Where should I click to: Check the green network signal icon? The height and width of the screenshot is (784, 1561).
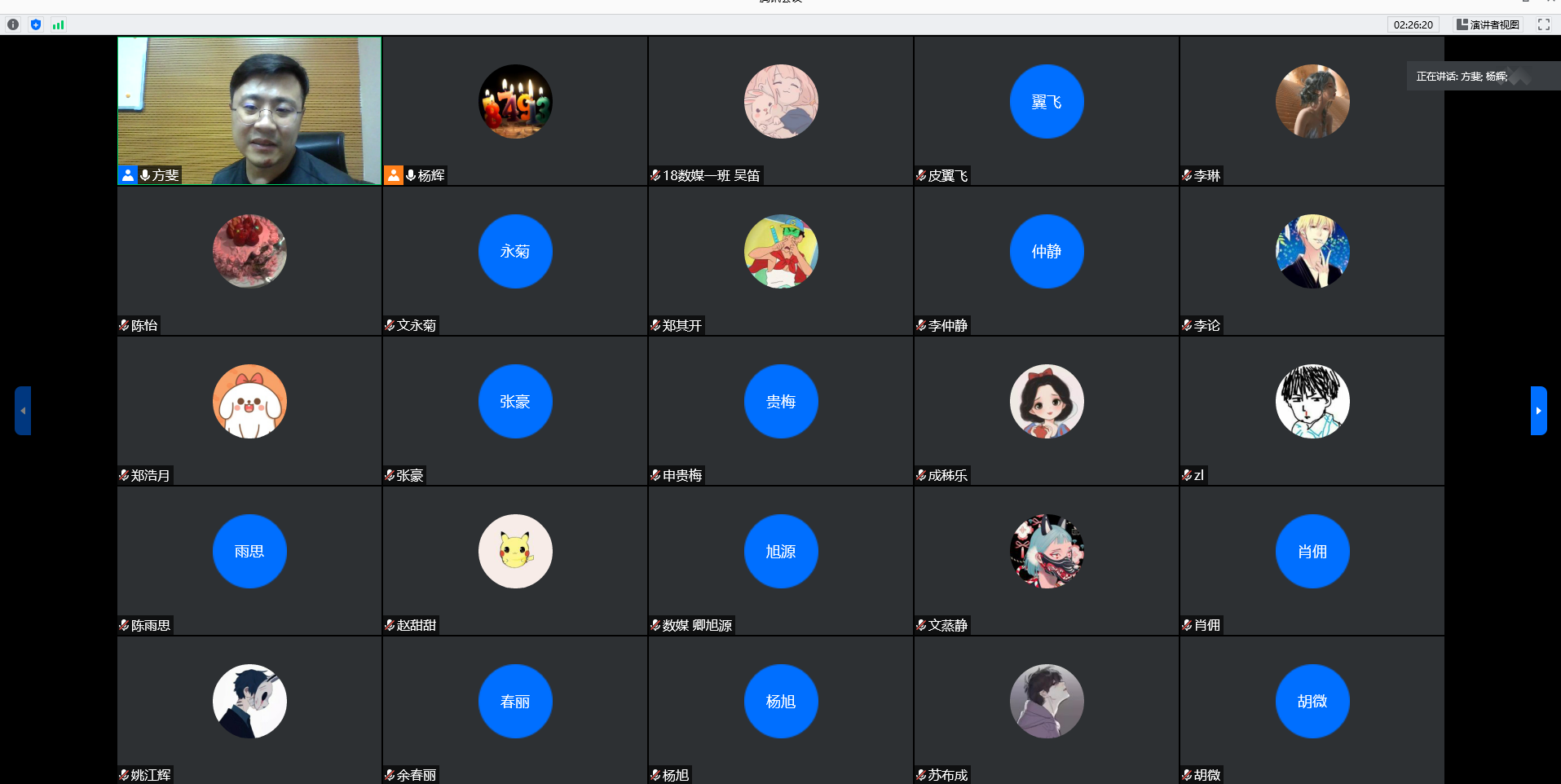58,24
